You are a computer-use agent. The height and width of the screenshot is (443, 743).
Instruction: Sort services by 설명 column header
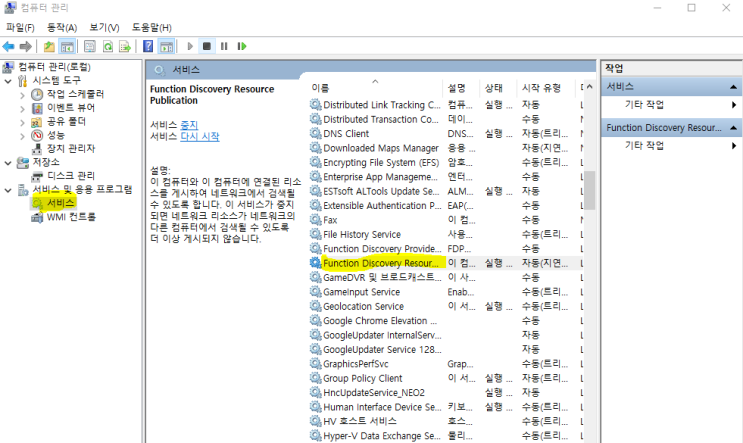coord(457,88)
